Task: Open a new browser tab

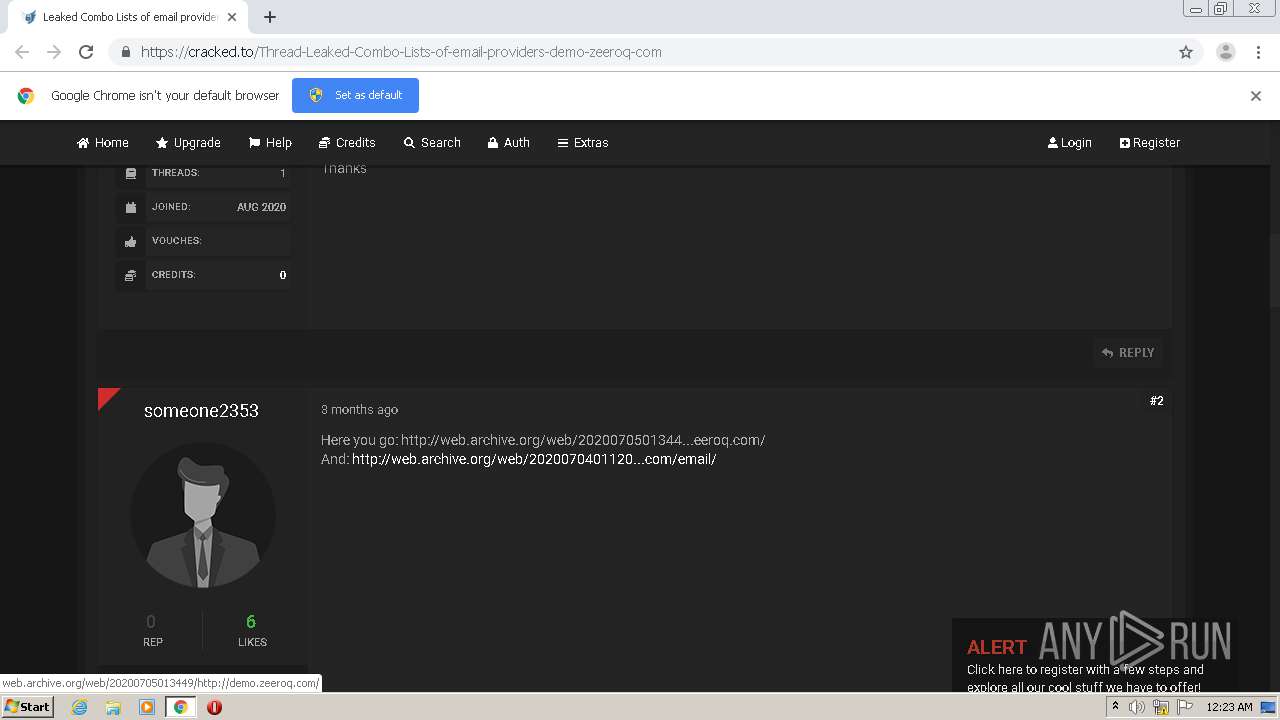Action: pyautogui.click(x=270, y=17)
